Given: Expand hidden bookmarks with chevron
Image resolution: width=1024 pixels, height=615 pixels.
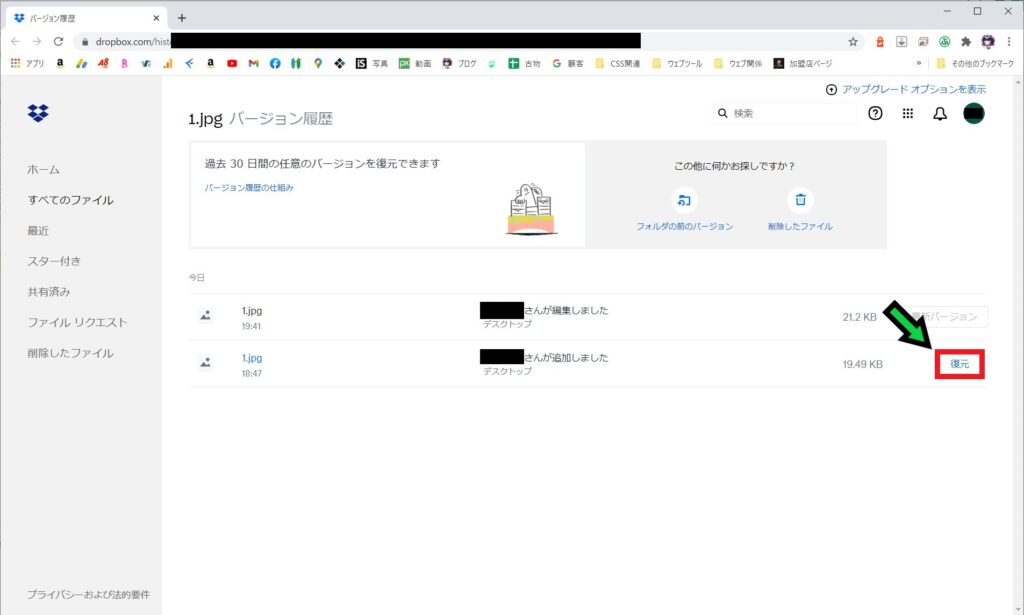Looking at the screenshot, I should click(x=919, y=63).
